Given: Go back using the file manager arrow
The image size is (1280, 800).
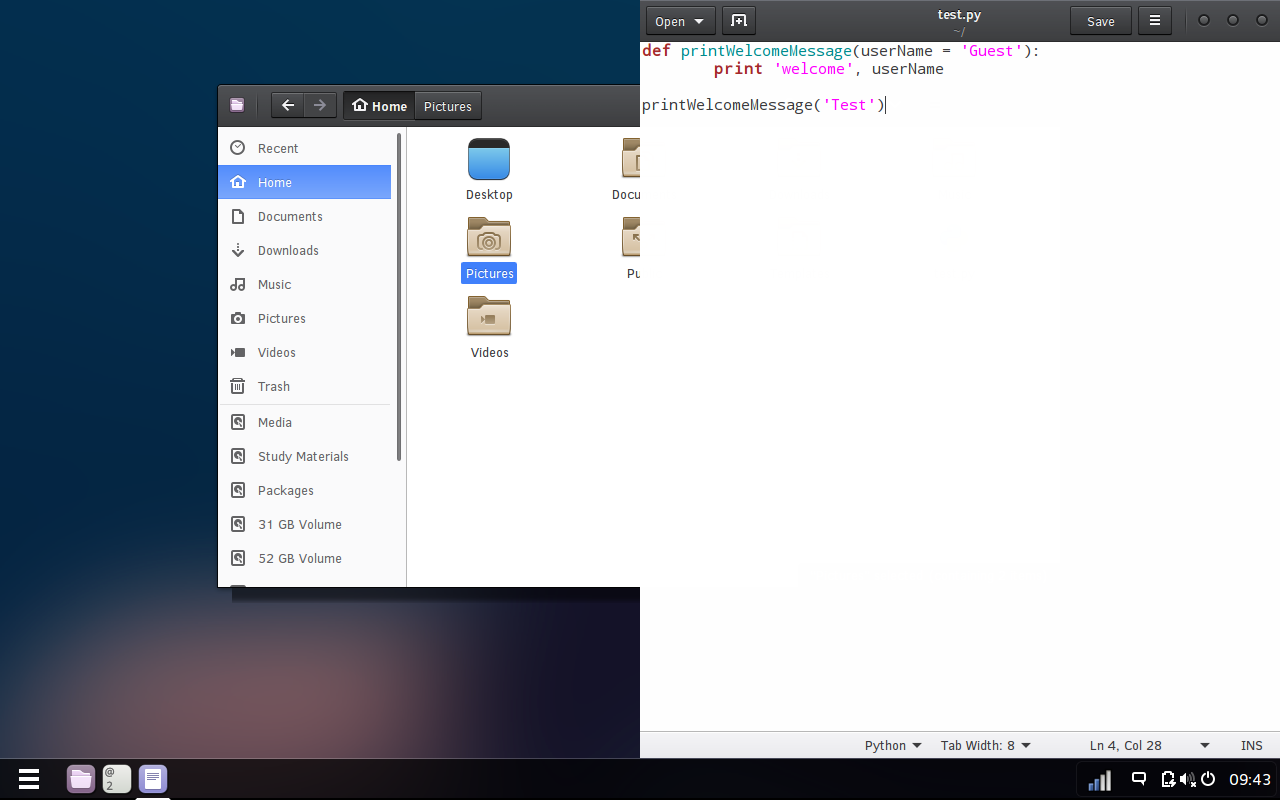Looking at the screenshot, I should click(288, 106).
